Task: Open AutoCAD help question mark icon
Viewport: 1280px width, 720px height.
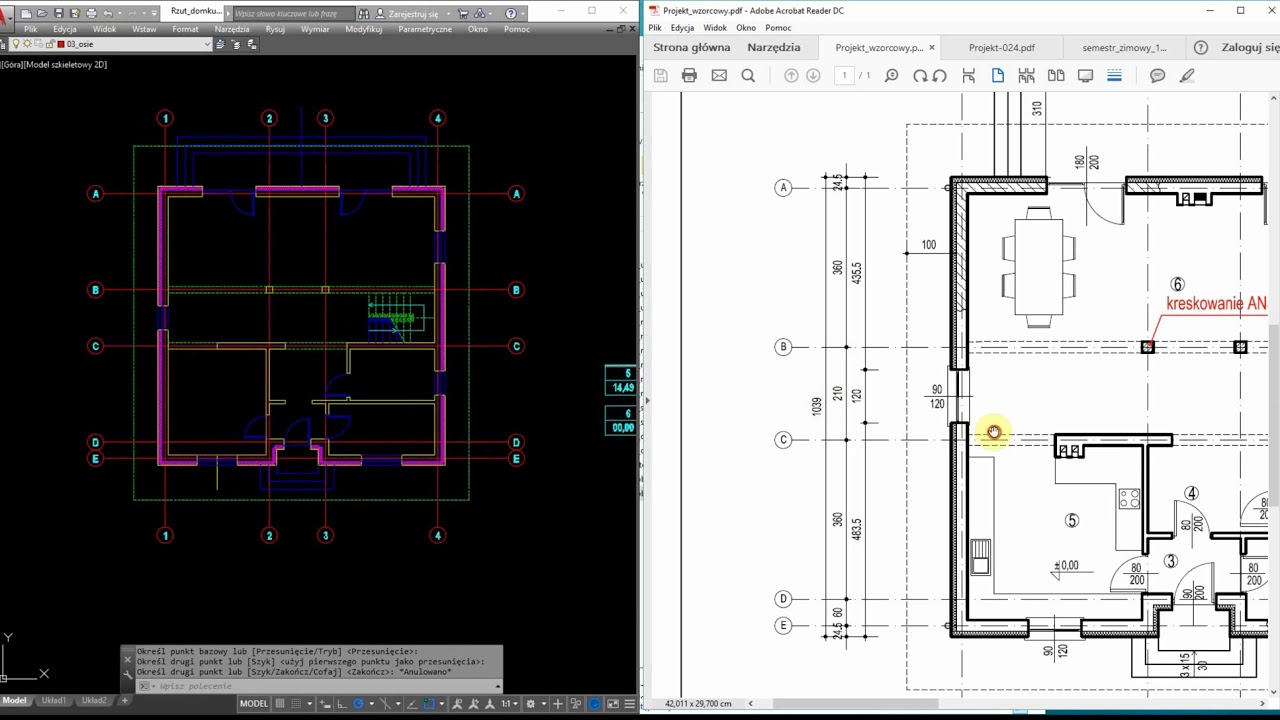Action: pyautogui.click(x=511, y=14)
